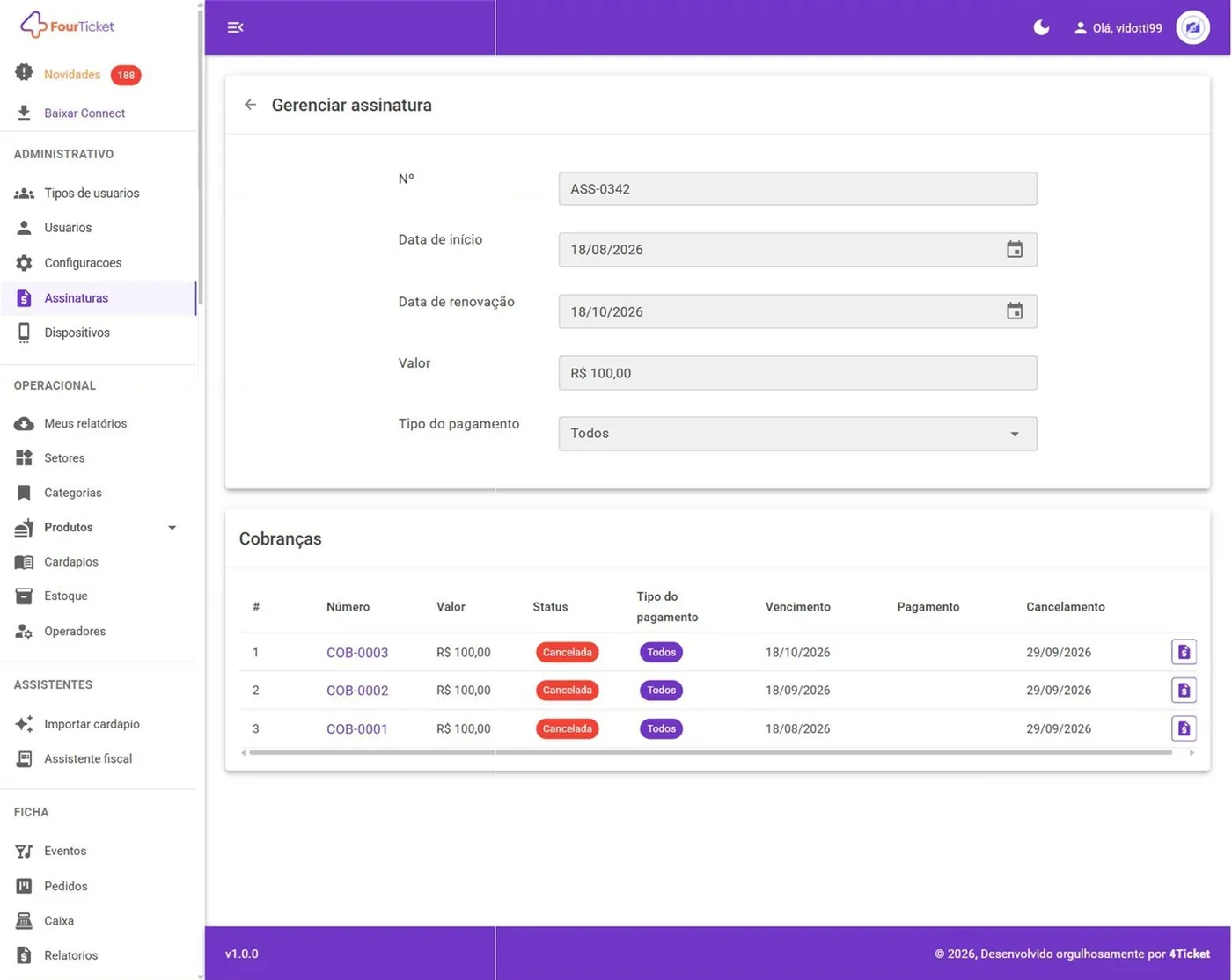Go back using the arrow beside Gerenciar assinatura
Screen dimensions: 1232x980
[250, 105]
